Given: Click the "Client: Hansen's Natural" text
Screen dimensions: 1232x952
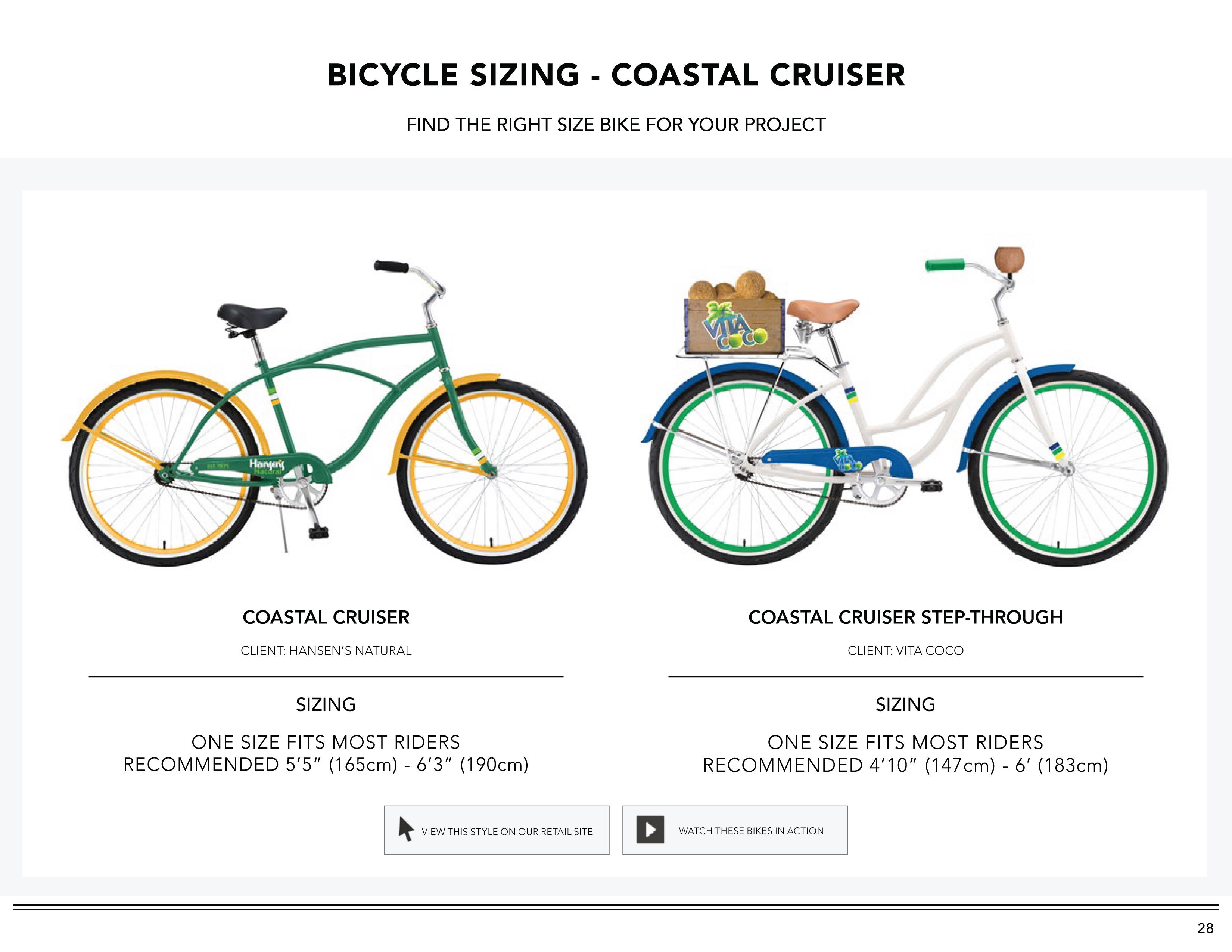Looking at the screenshot, I should coord(326,651).
